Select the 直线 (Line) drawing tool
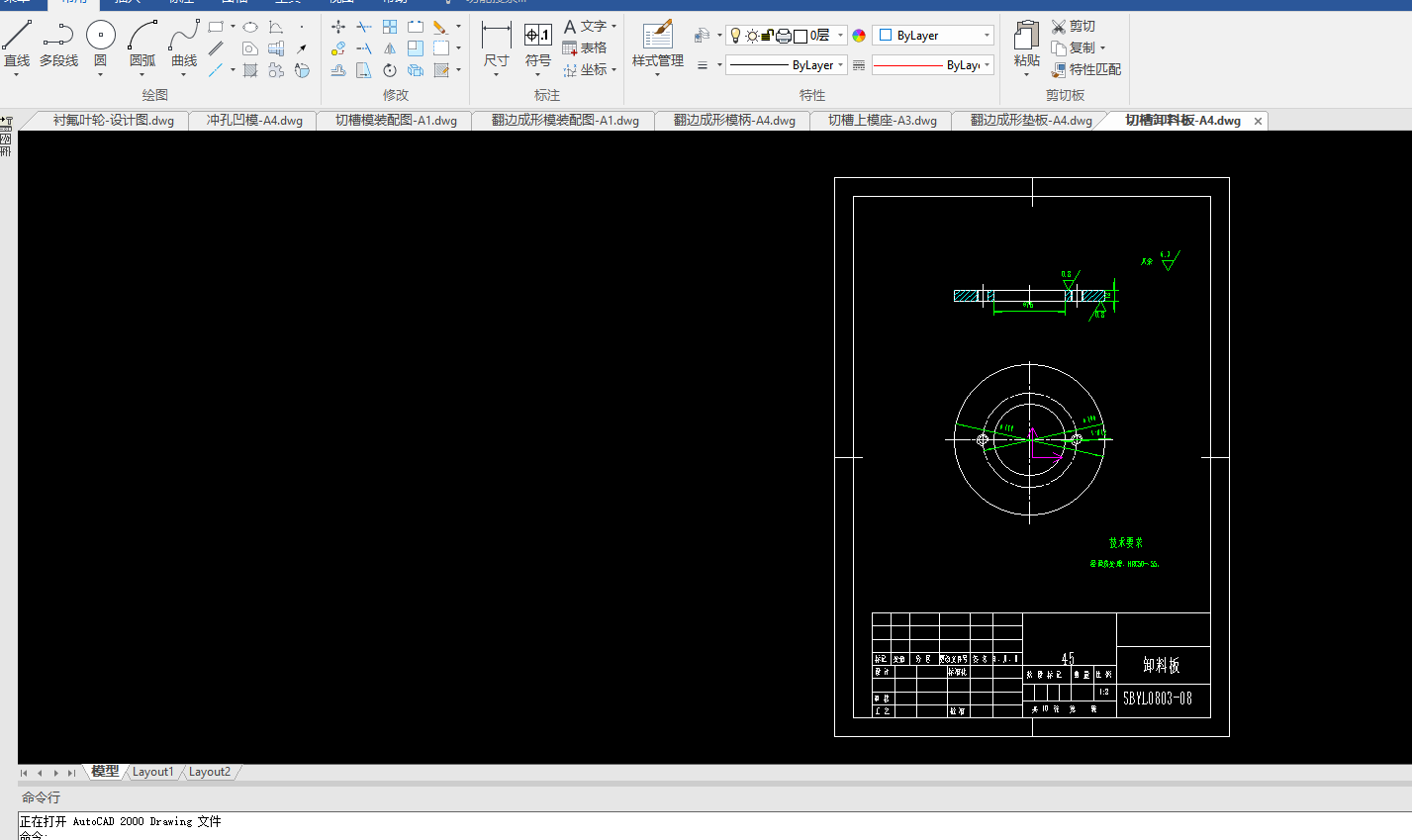Image resolution: width=1412 pixels, height=840 pixels. (17, 45)
